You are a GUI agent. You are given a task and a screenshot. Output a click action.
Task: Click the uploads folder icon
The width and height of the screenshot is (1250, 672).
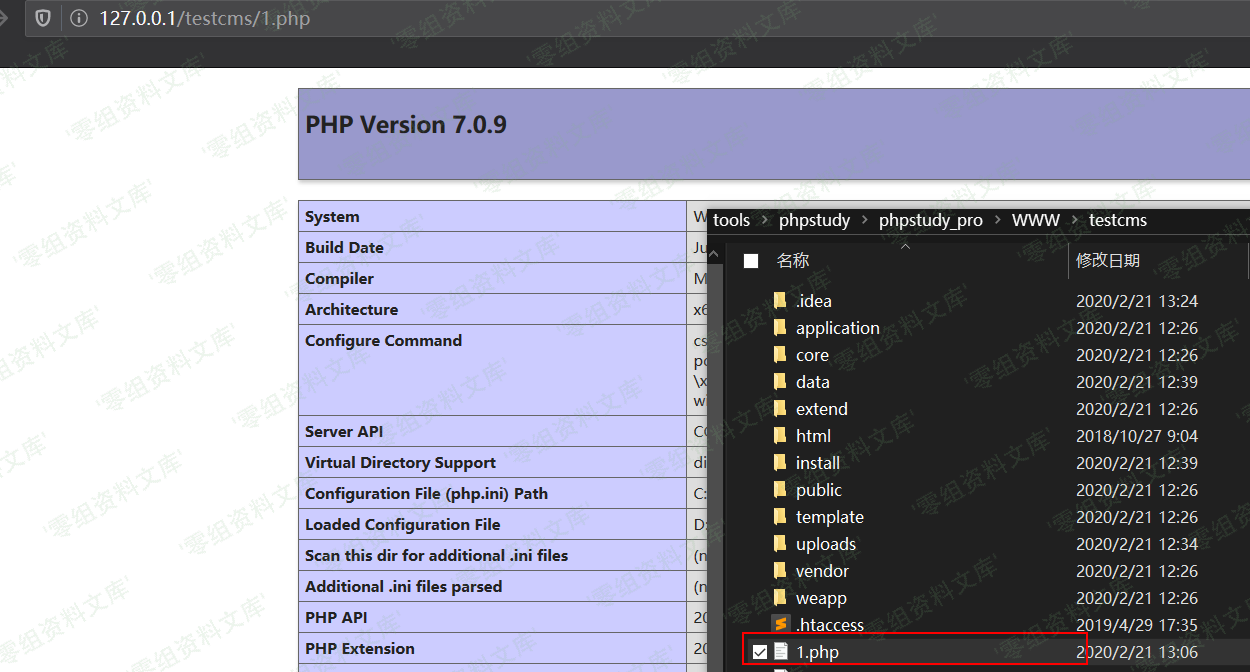pos(780,544)
